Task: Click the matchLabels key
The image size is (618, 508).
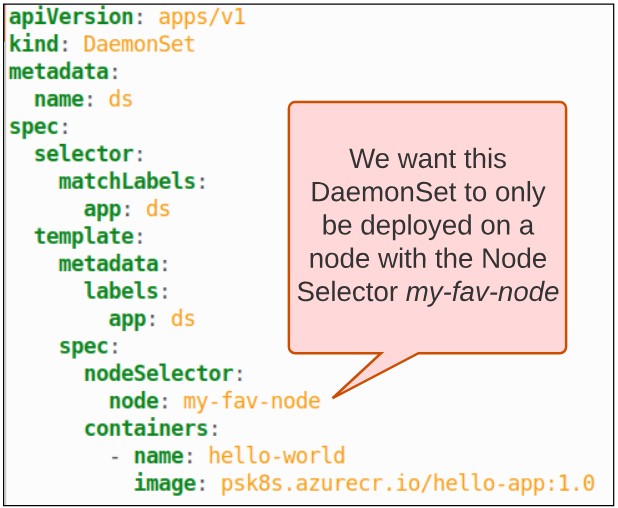Action: 126,182
